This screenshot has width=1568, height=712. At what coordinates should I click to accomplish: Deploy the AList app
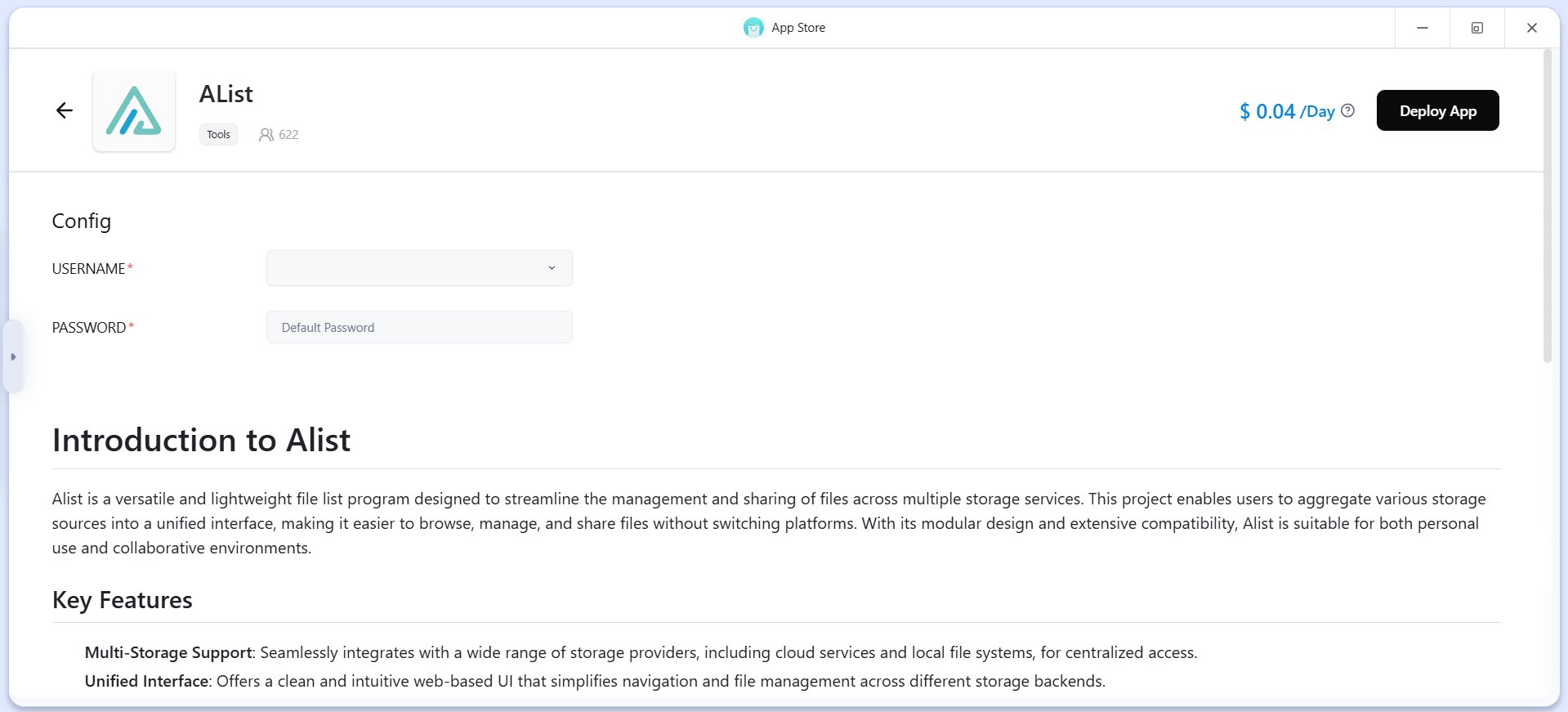click(x=1437, y=110)
